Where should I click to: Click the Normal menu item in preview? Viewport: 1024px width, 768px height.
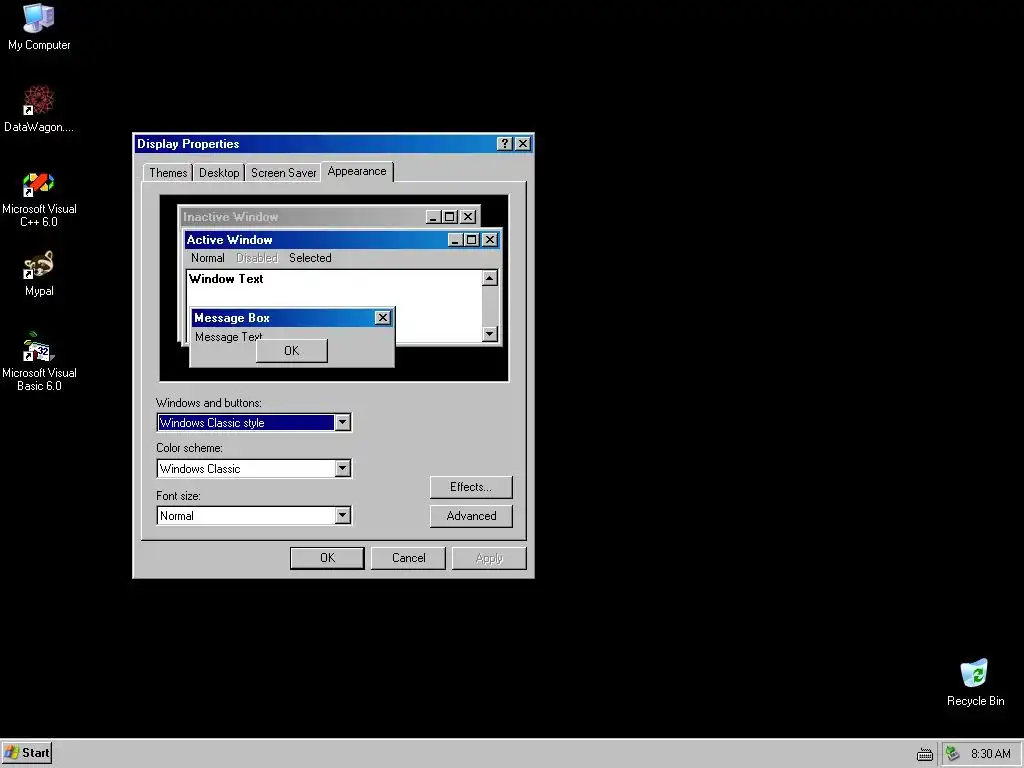click(208, 258)
